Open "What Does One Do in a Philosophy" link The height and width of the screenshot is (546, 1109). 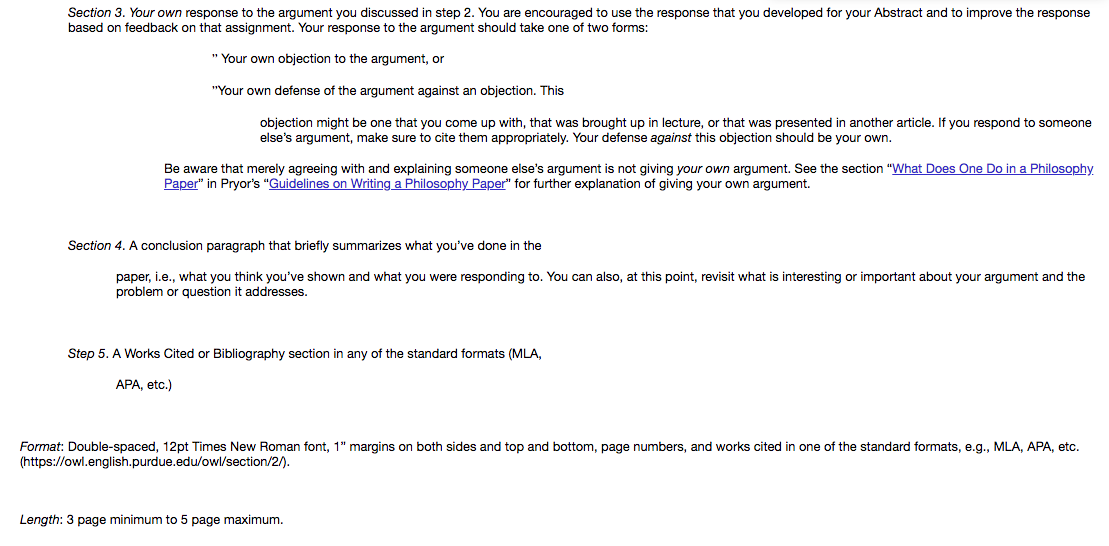click(994, 169)
